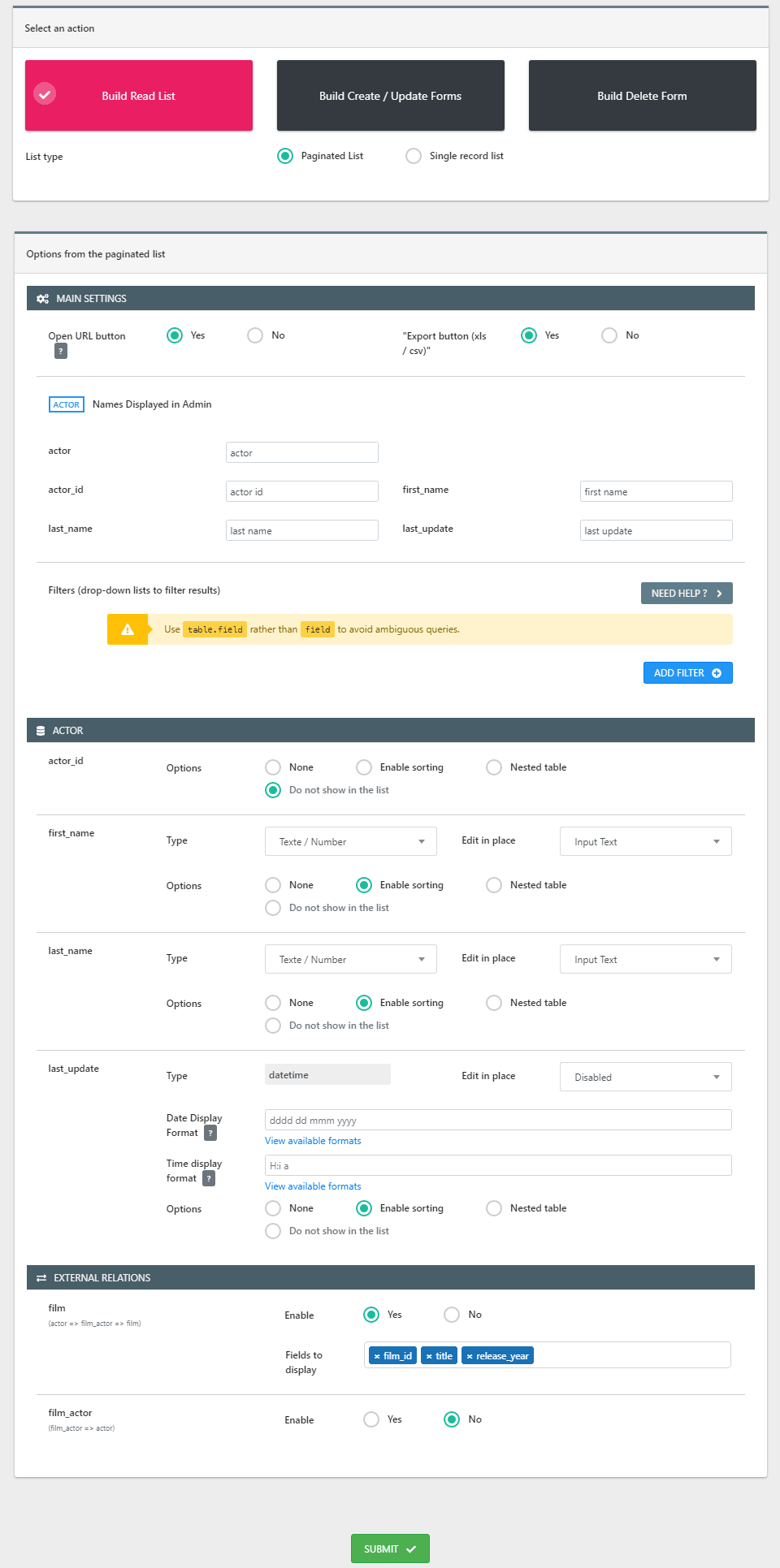
Task: Choose Do not show for first_name
Action: pos(273,908)
